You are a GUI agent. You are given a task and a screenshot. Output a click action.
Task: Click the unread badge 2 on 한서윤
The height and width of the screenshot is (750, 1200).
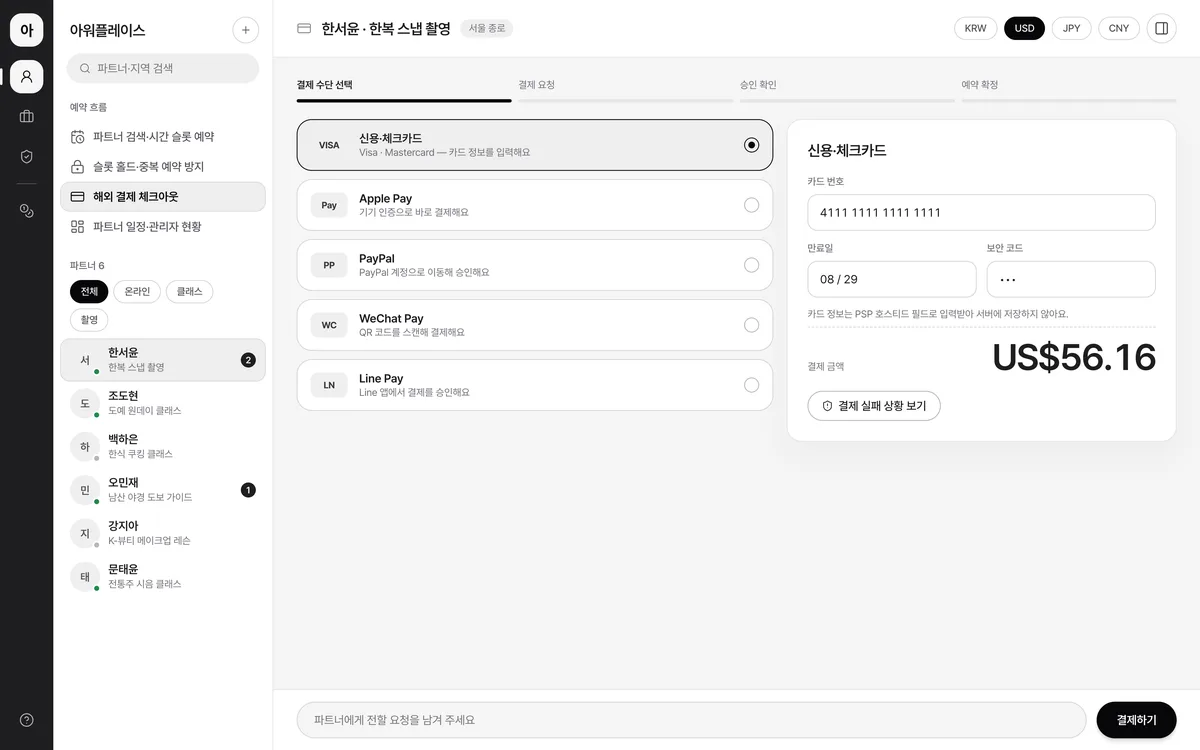248,360
